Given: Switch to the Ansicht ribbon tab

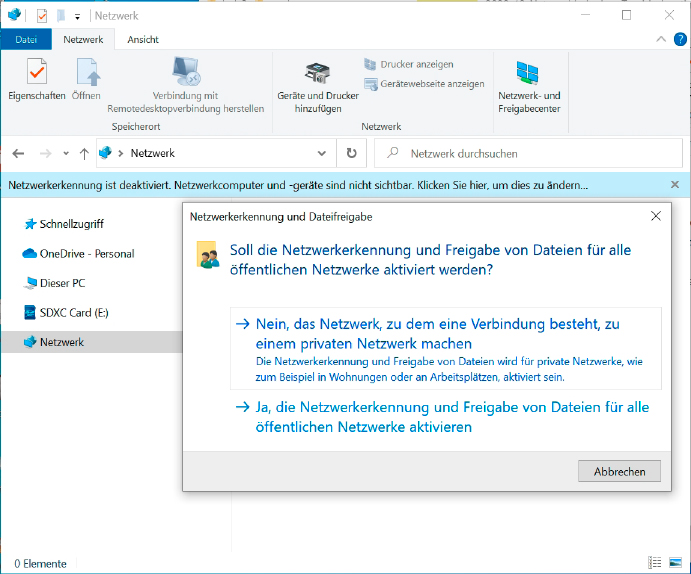Looking at the screenshot, I should pos(143,40).
